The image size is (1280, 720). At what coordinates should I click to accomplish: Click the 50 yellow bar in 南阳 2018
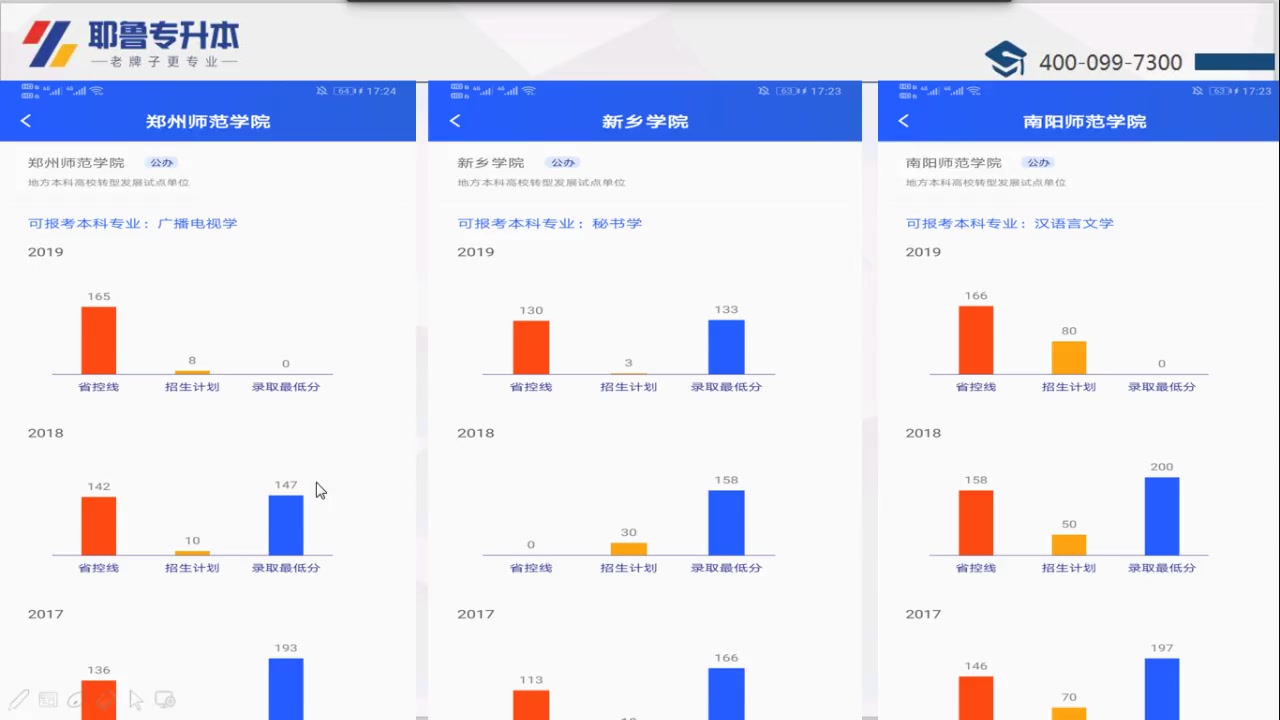click(x=1069, y=545)
